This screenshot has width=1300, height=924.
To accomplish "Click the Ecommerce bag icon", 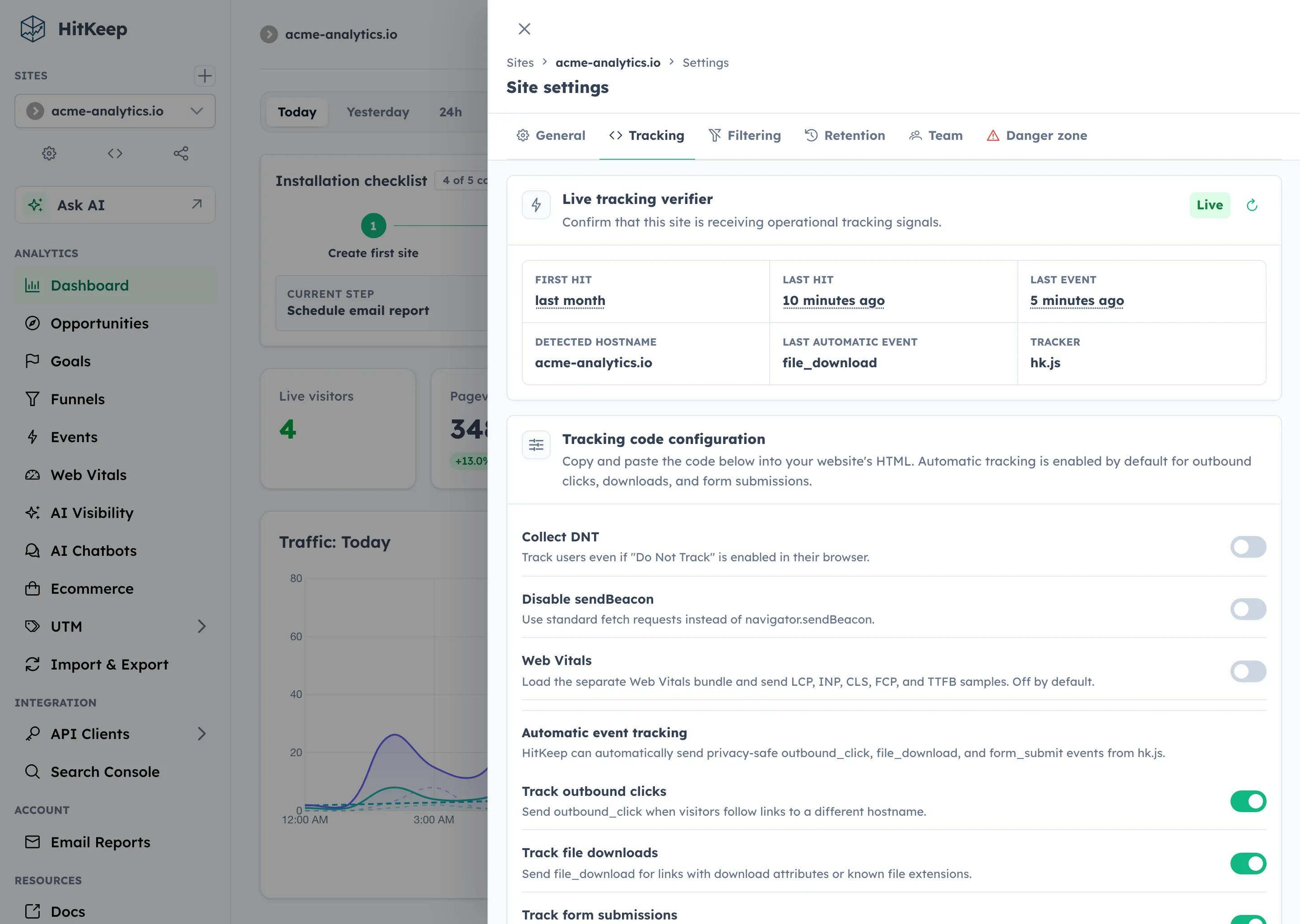I will tap(32, 588).
